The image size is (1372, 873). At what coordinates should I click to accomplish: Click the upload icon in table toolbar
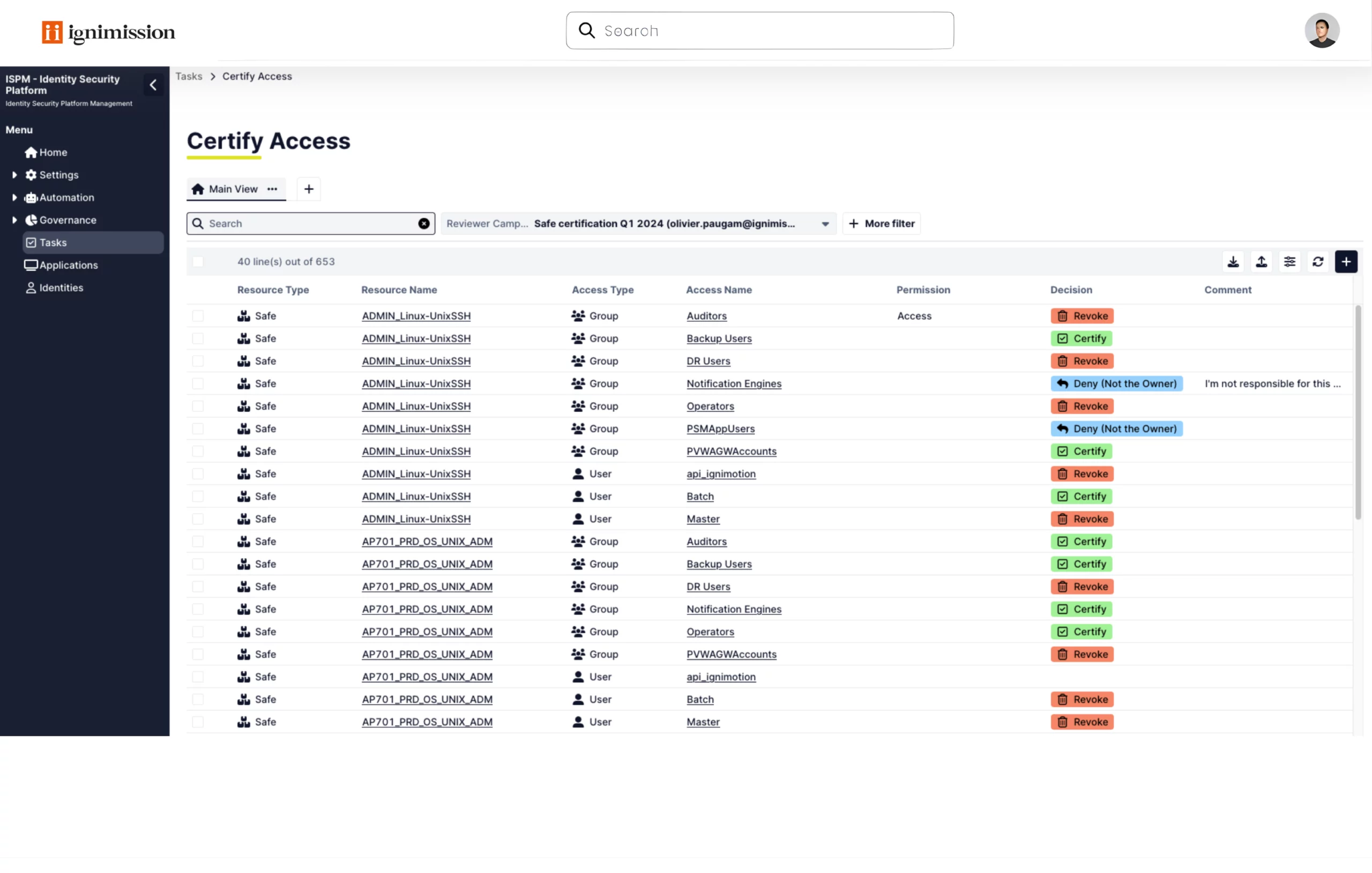1261,262
